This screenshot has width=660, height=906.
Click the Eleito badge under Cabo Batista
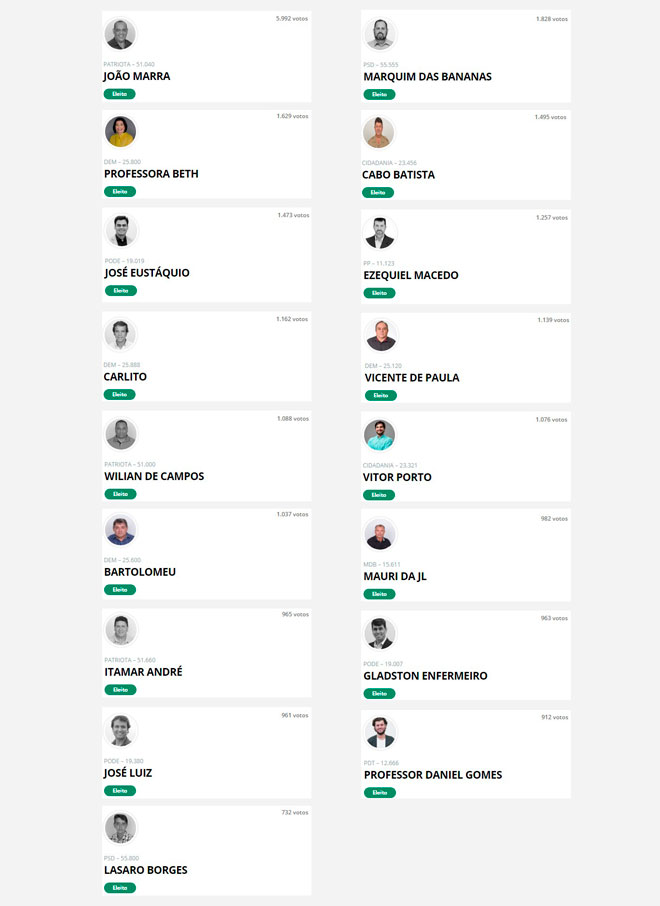click(x=378, y=192)
